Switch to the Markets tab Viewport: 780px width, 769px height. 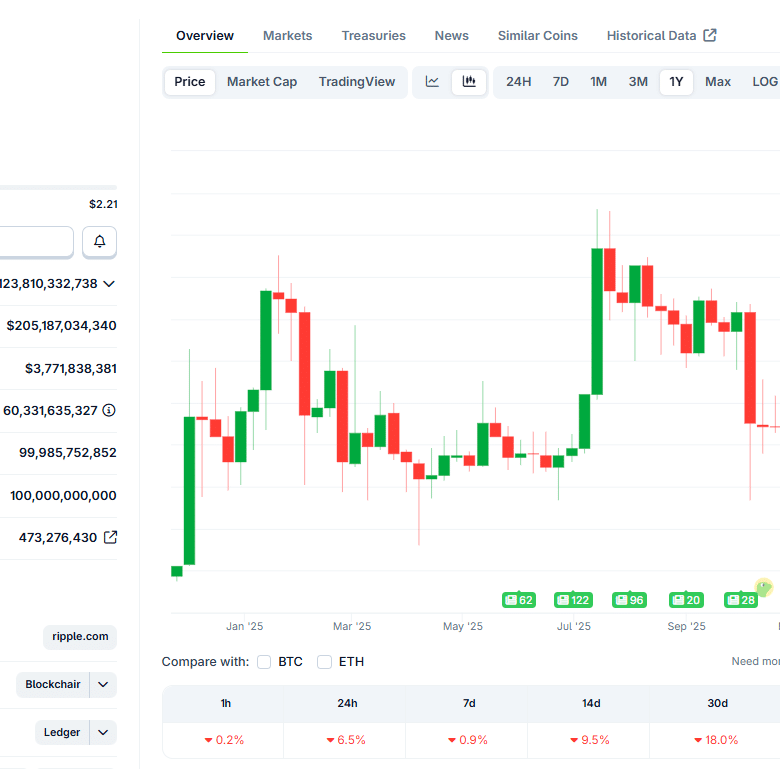[287, 36]
